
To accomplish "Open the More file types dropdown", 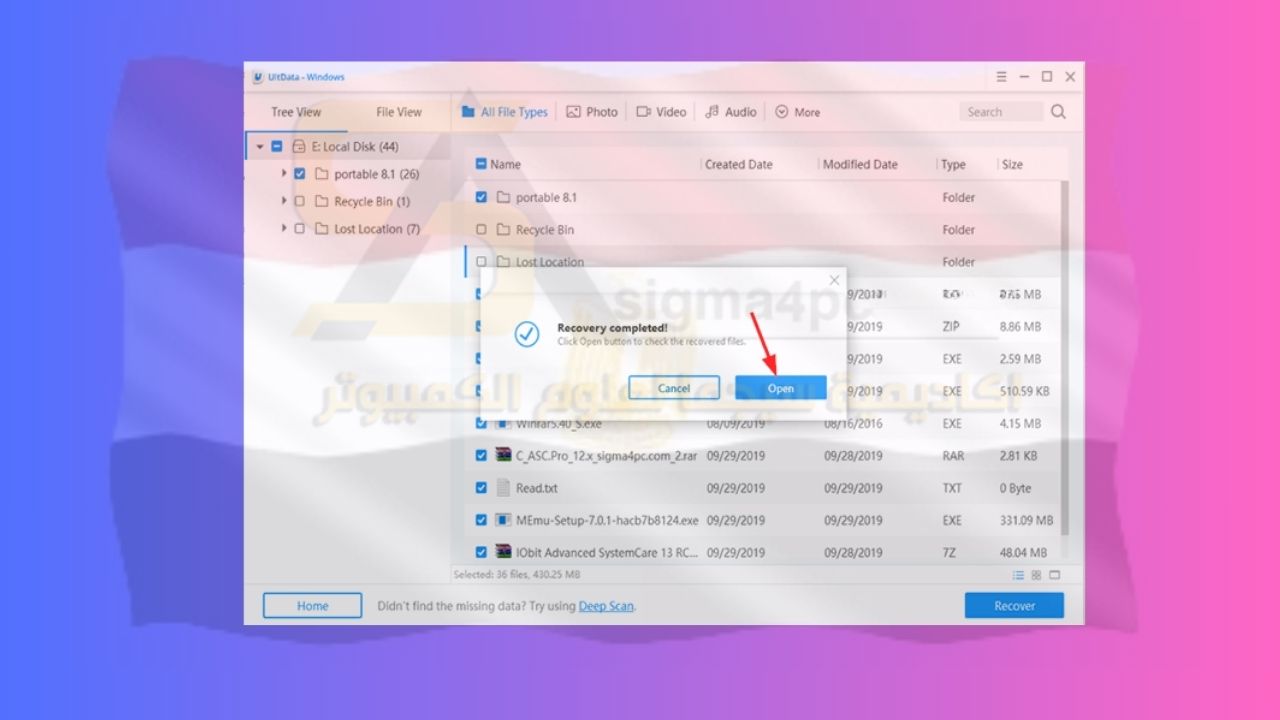I will (797, 112).
